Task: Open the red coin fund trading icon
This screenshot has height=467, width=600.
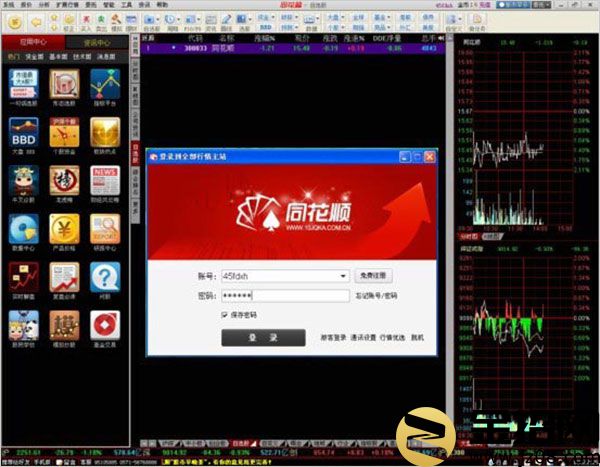Action: click(x=105, y=325)
